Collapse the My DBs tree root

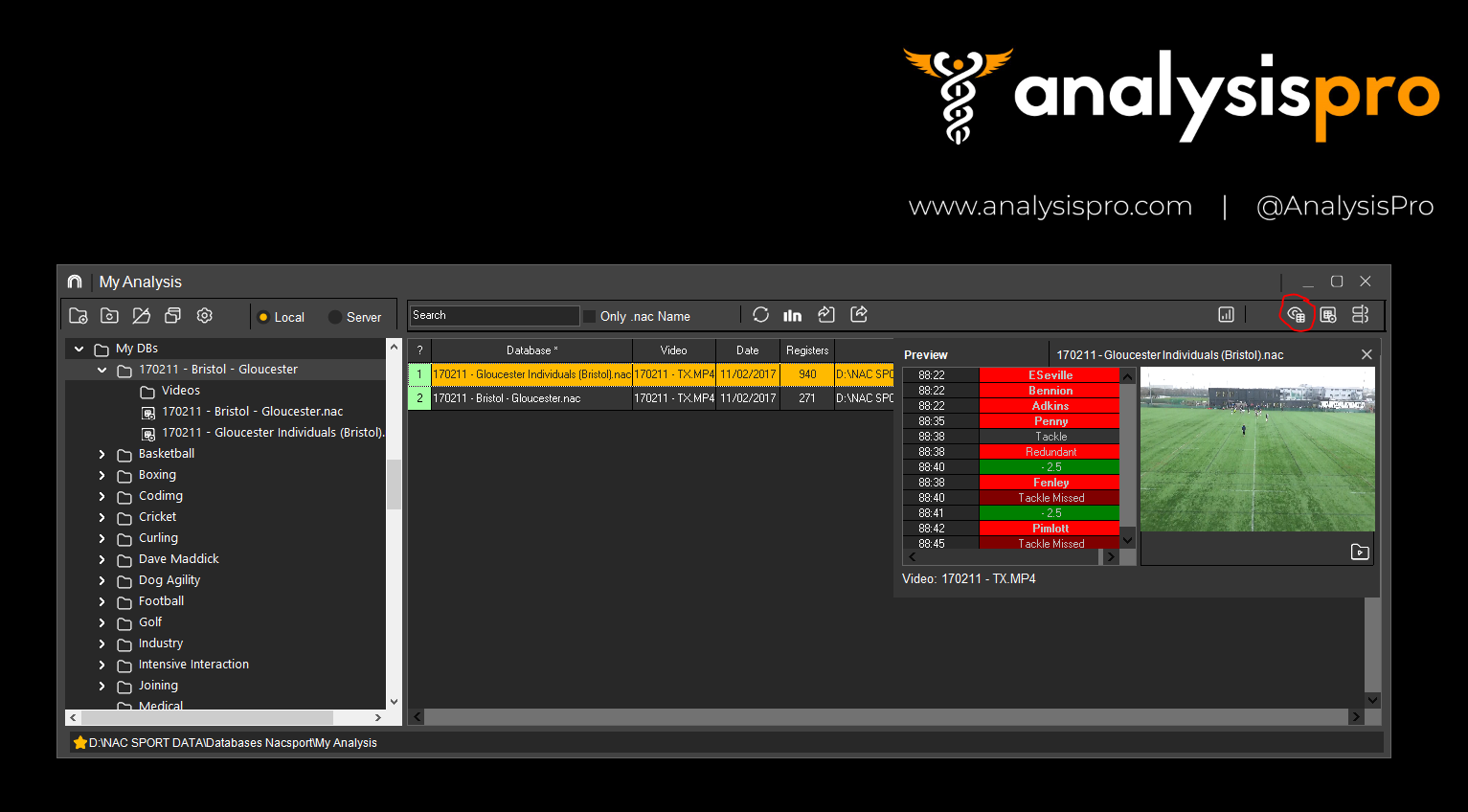click(x=79, y=349)
